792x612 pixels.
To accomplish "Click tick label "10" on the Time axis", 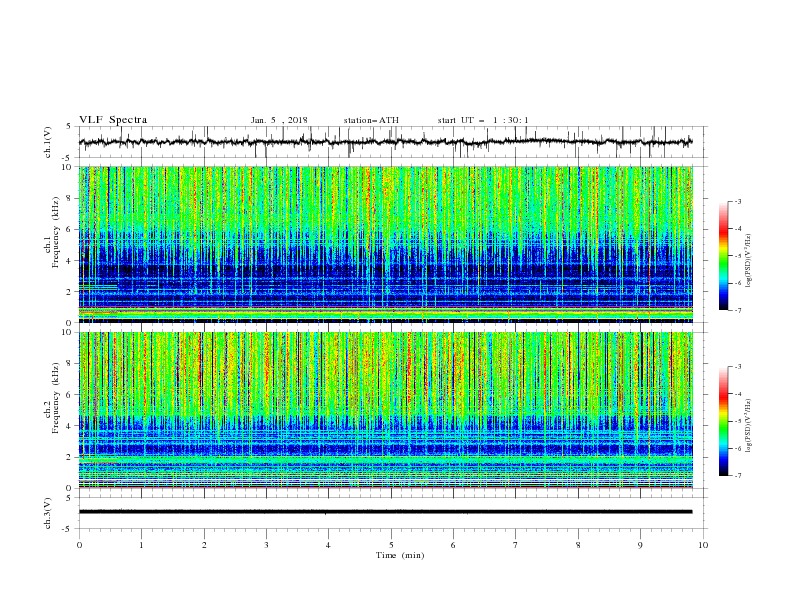I will (x=703, y=545).
